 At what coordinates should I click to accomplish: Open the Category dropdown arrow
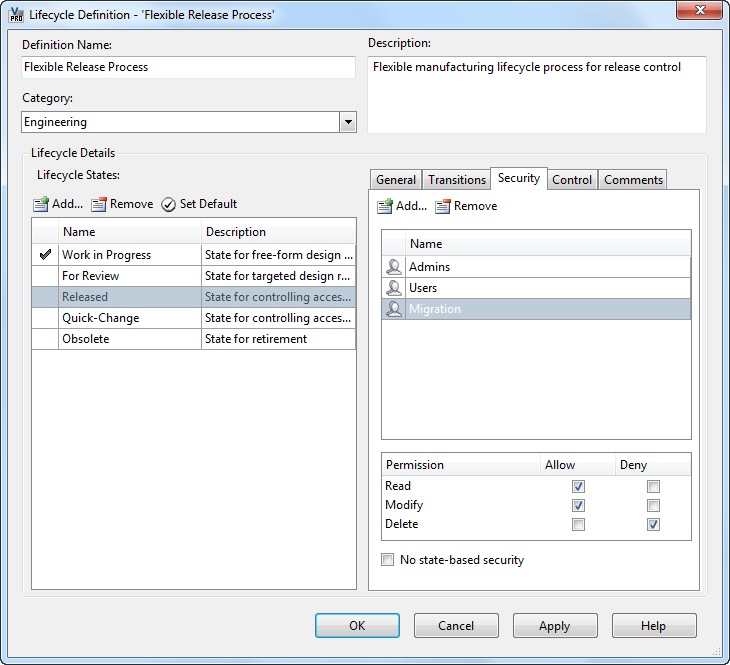point(348,122)
